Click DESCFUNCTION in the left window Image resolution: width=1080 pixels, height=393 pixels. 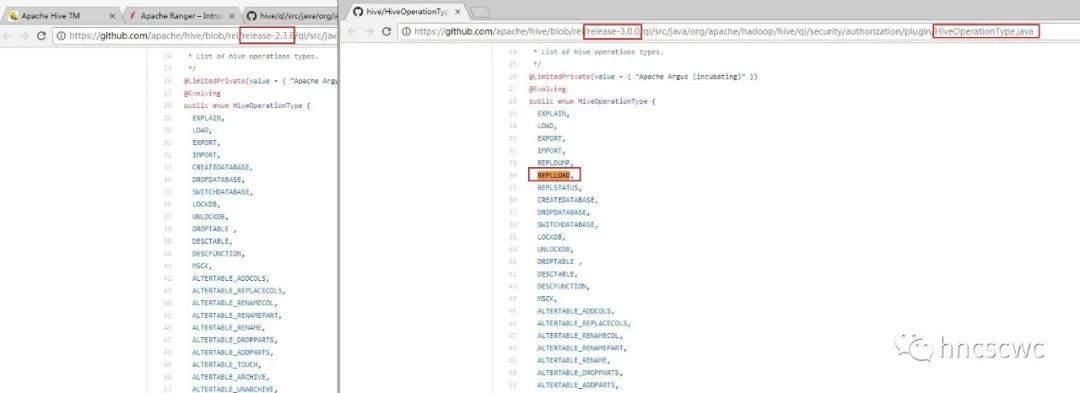coord(218,254)
